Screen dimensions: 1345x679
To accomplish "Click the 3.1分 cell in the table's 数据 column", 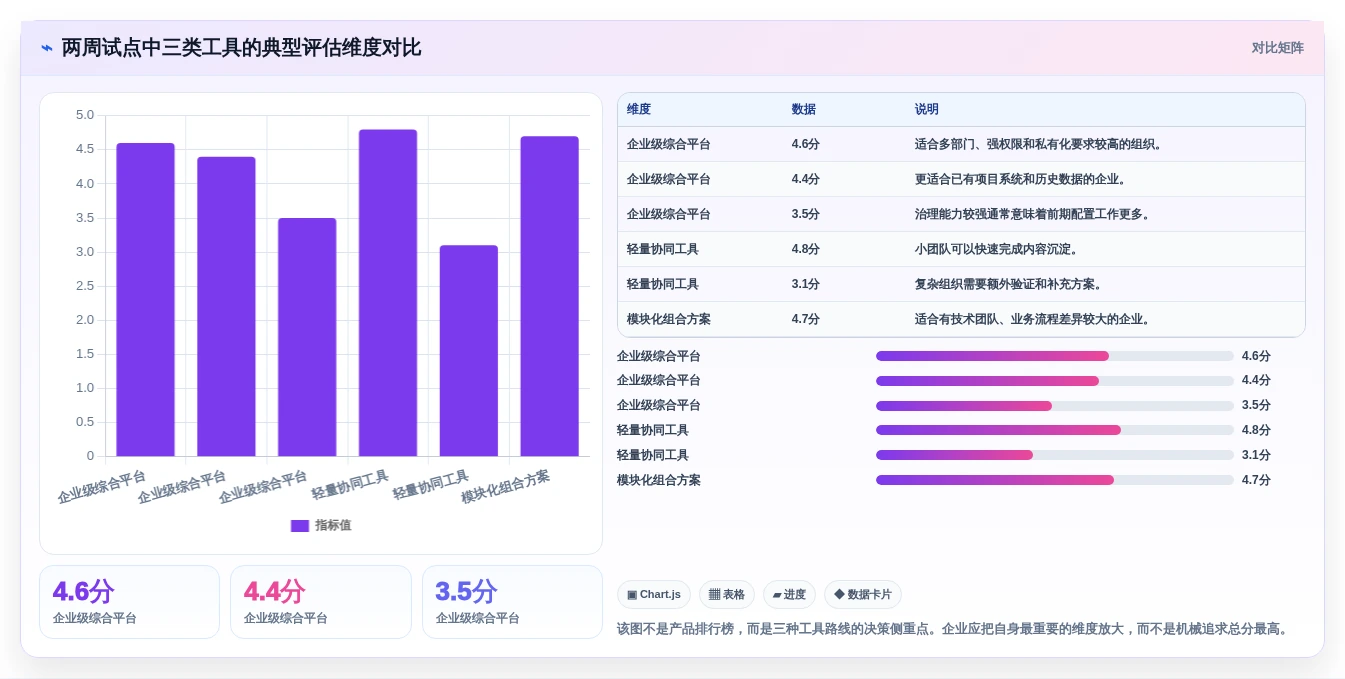I will click(806, 284).
